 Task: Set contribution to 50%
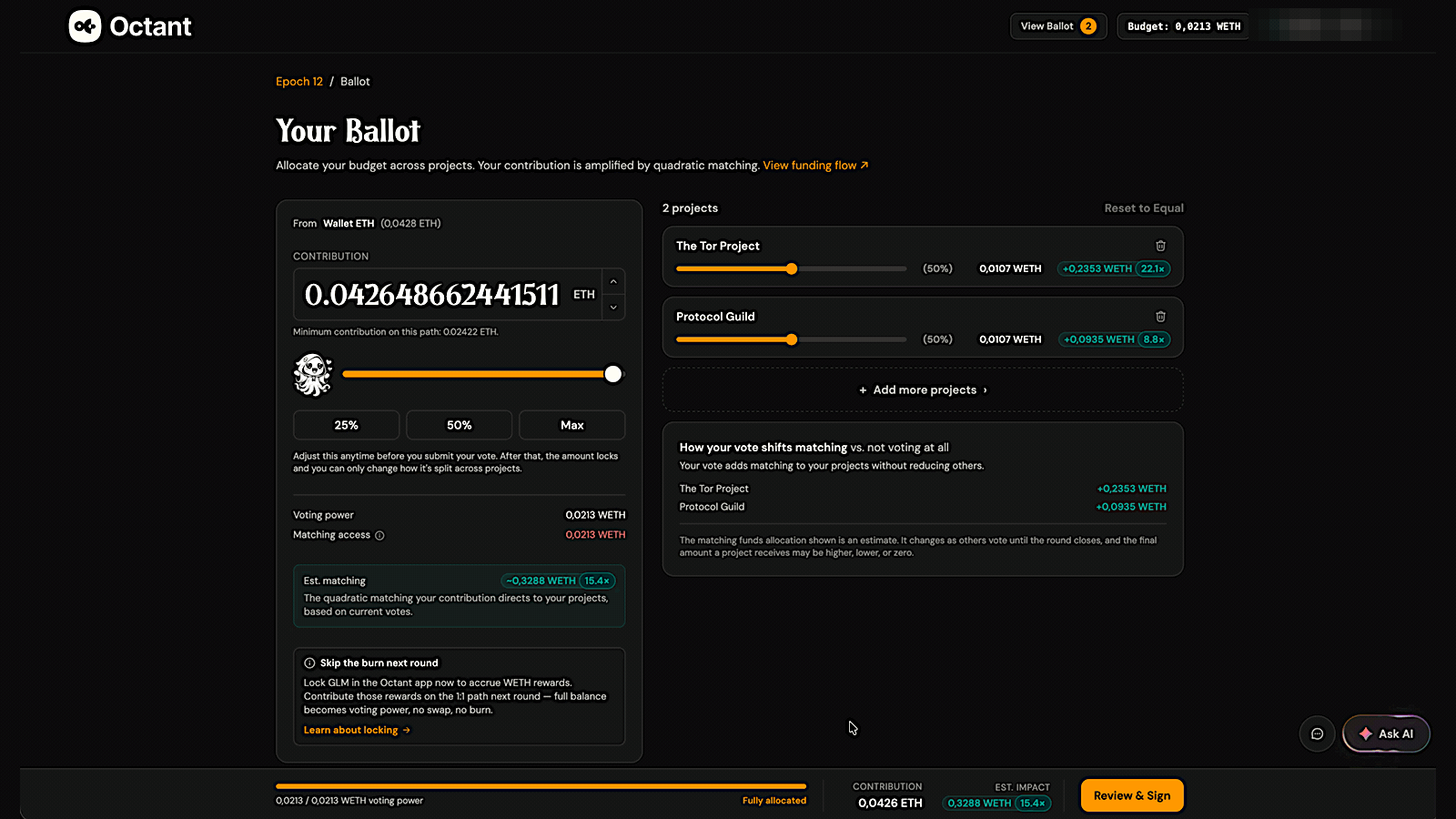click(459, 425)
